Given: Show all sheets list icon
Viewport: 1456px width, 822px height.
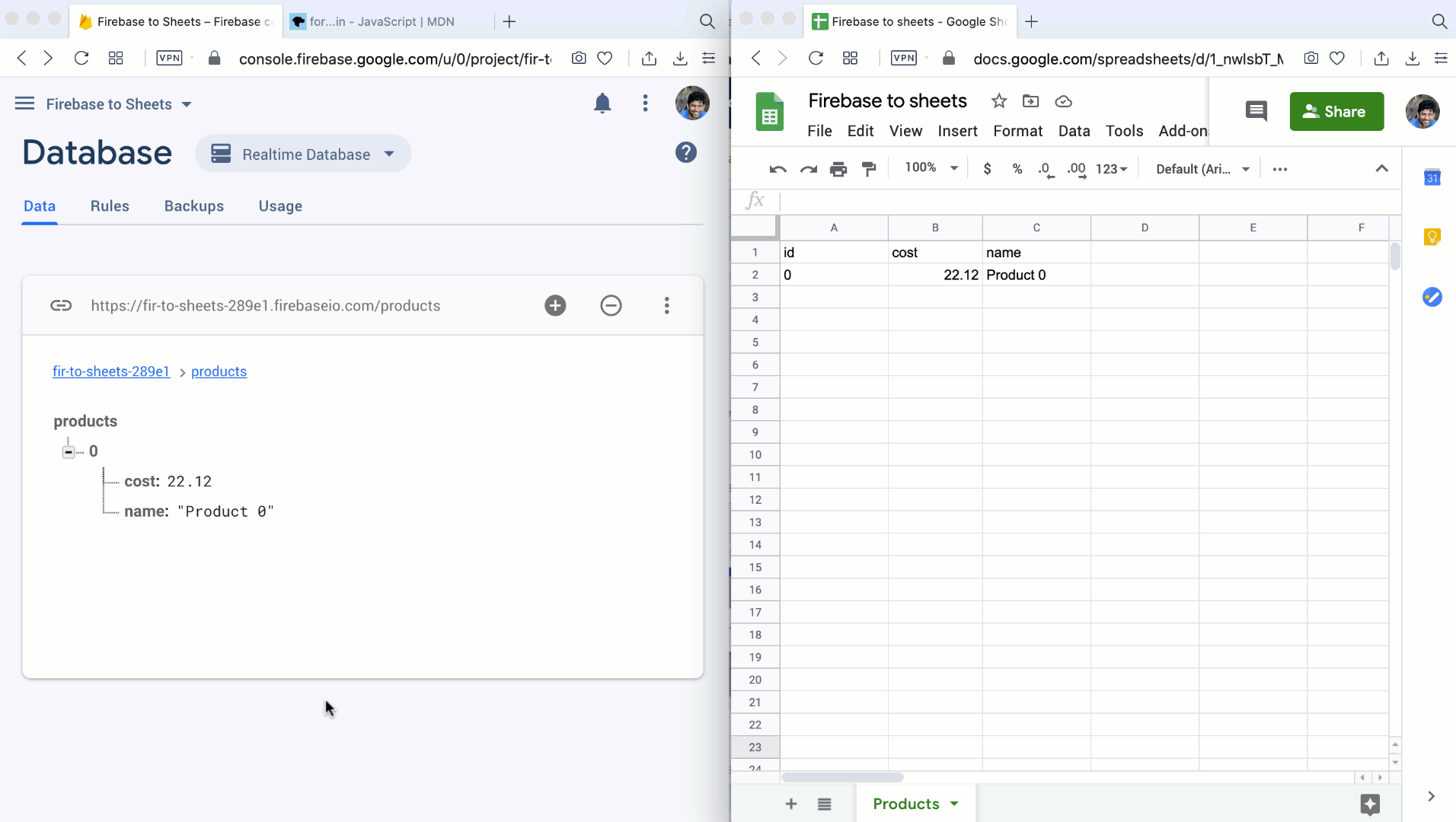Looking at the screenshot, I should click(824, 804).
